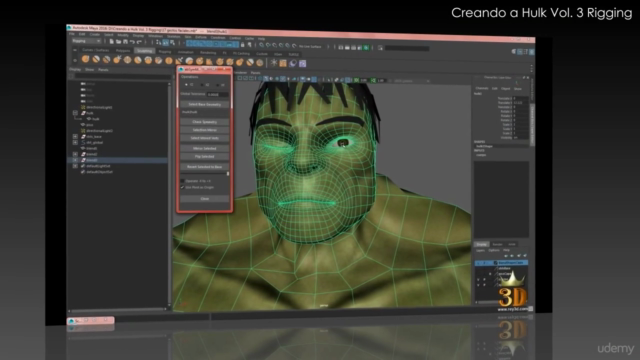Select the XY axis radio button
This screenshot has height=360, width=640.
218,85
